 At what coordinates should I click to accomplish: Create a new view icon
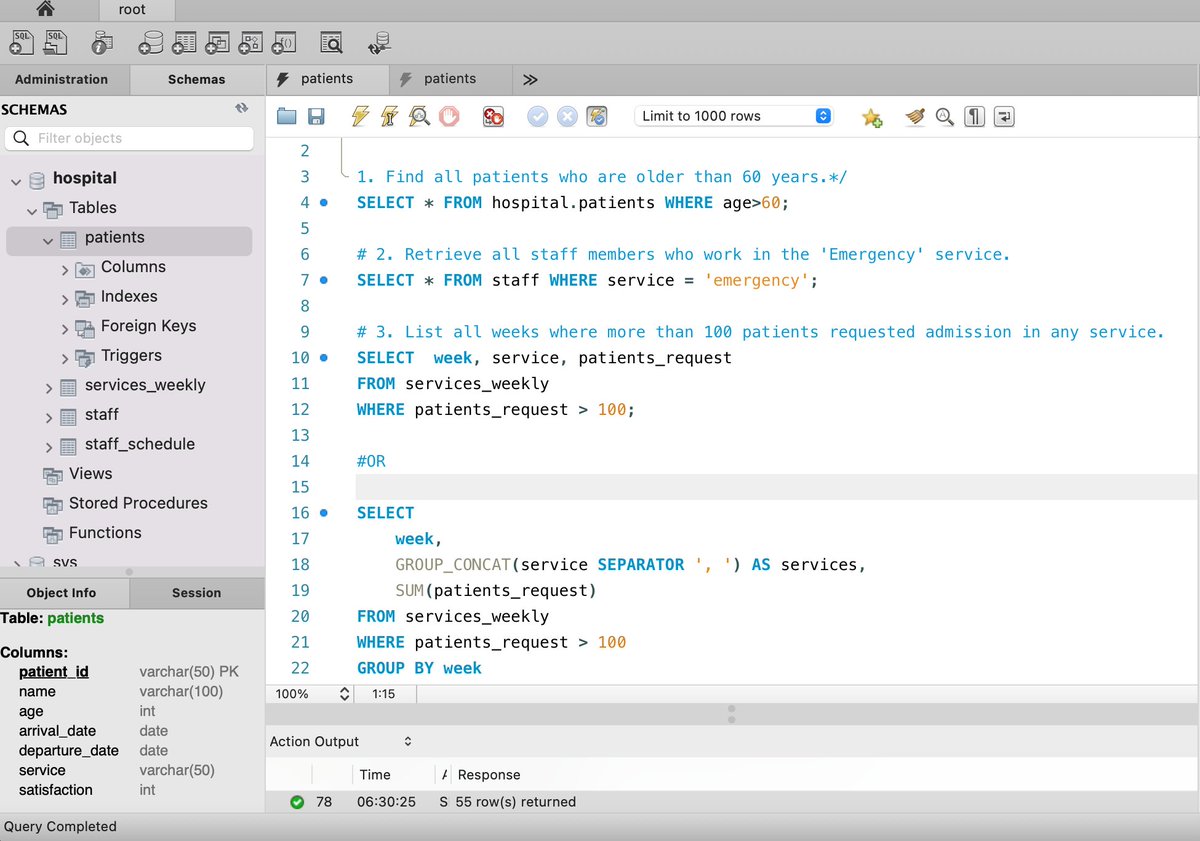coord(217,42)
